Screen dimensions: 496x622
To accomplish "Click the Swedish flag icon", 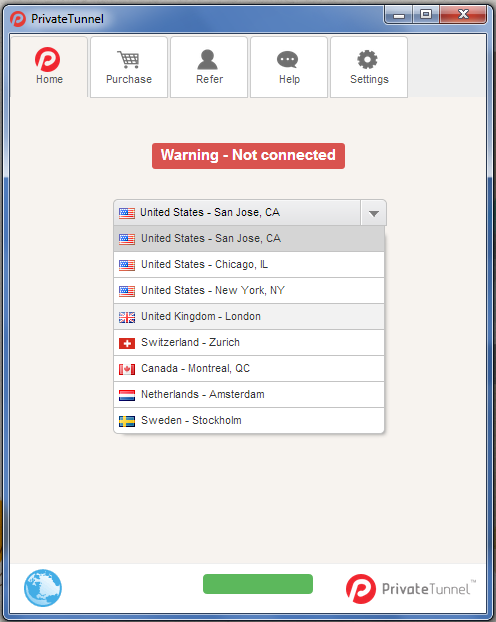I will [x=127, y=421].
